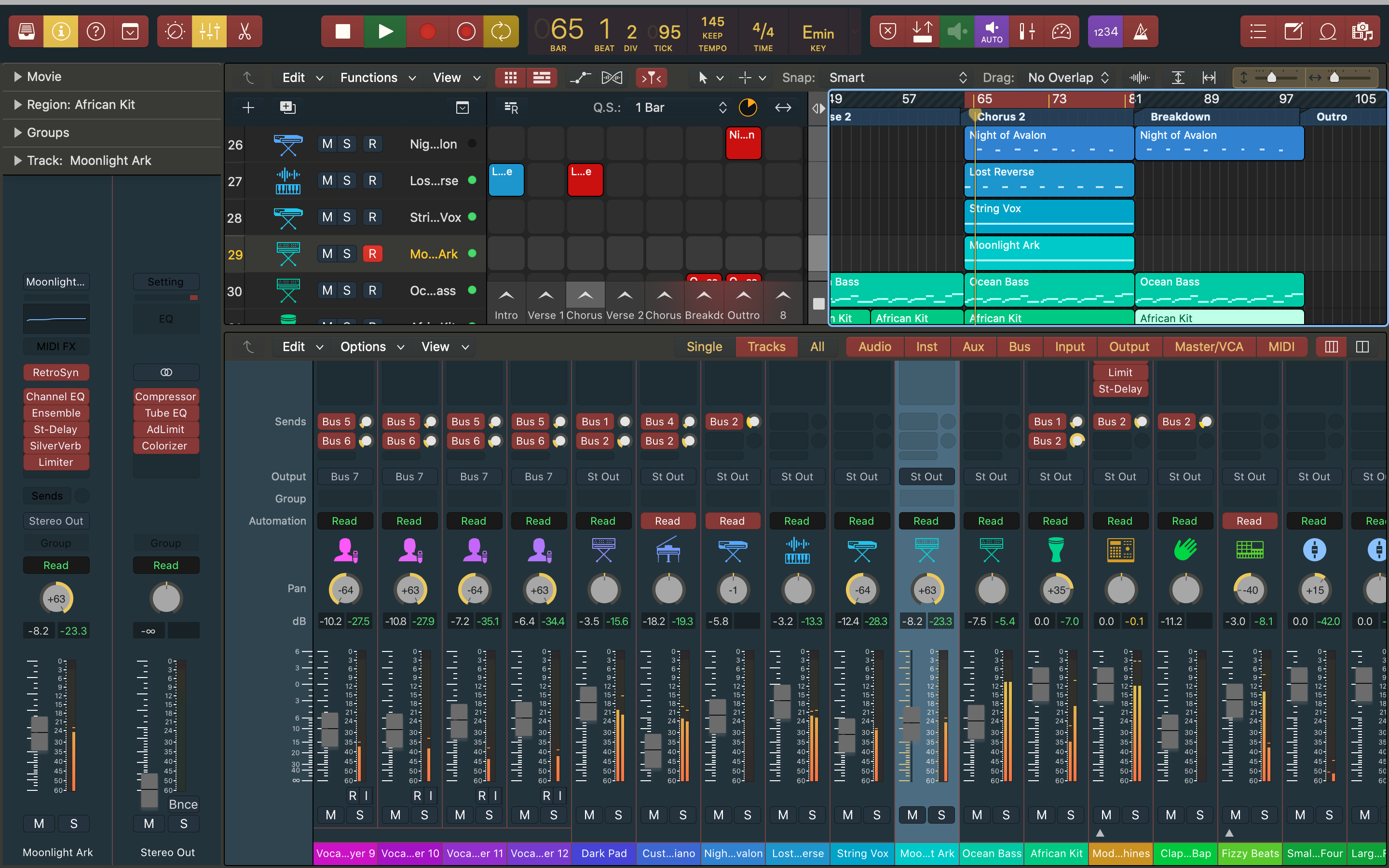Open the Loop Browser icon
Screen dimensions: 1389x868
click(x=1328, y=31)
